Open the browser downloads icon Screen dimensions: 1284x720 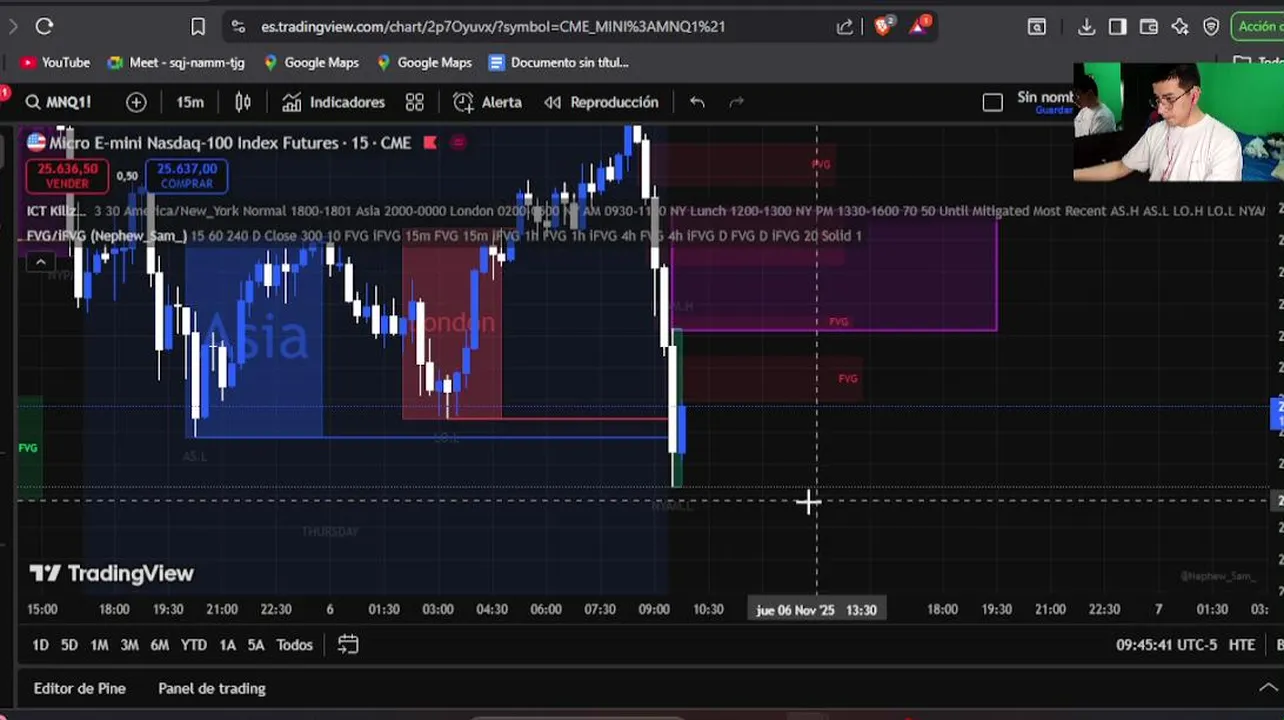(x=1087, y=27)
